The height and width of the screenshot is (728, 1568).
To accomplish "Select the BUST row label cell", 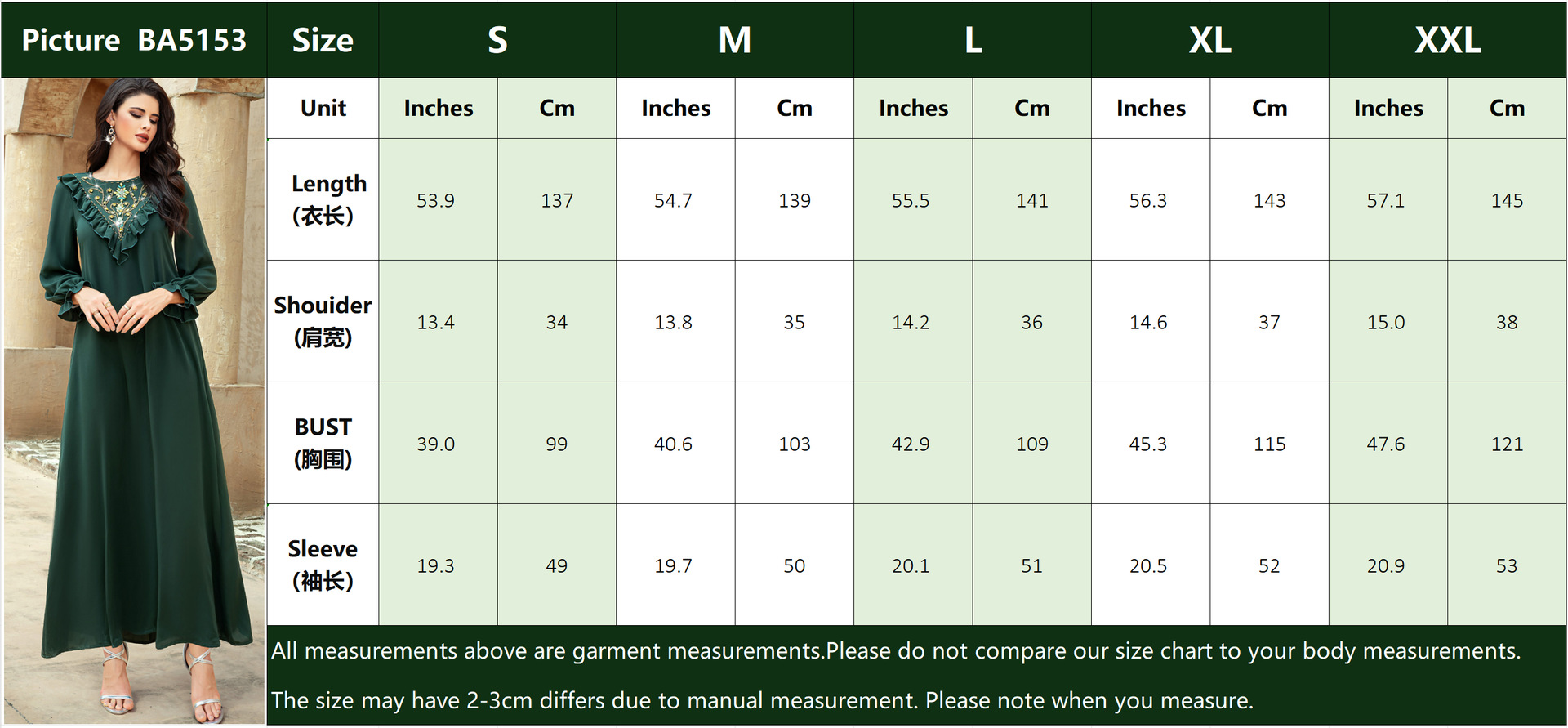I will point(323,443).
